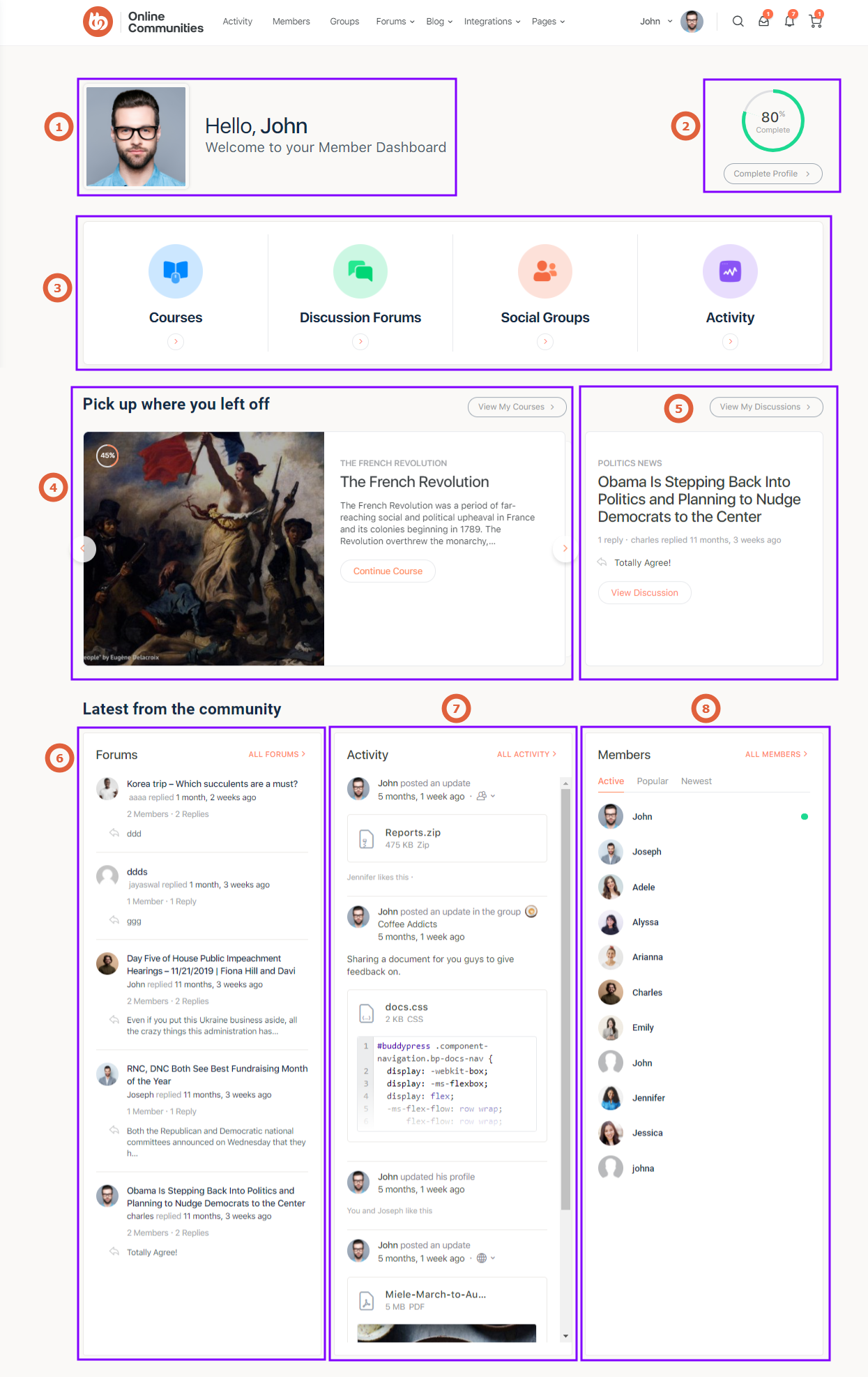Click the 80% profile completion circle
The image size is (868, 1377).
[772, 121]
